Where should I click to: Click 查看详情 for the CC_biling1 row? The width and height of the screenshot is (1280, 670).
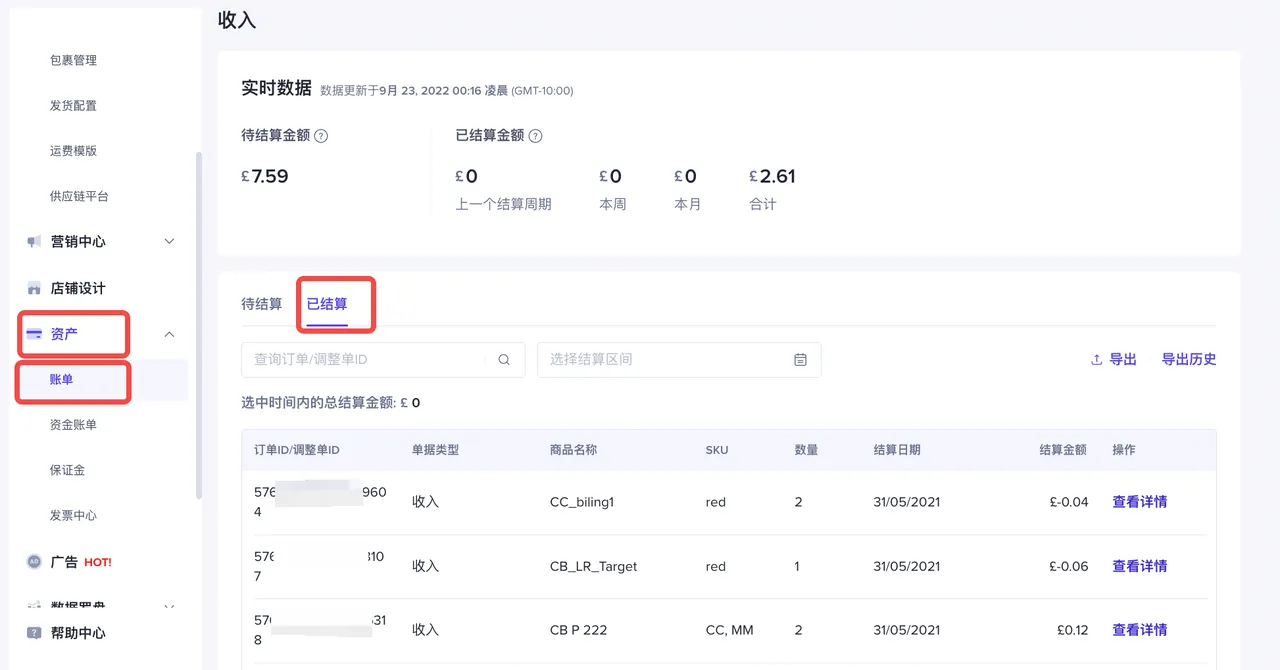tap(1139, 502)
